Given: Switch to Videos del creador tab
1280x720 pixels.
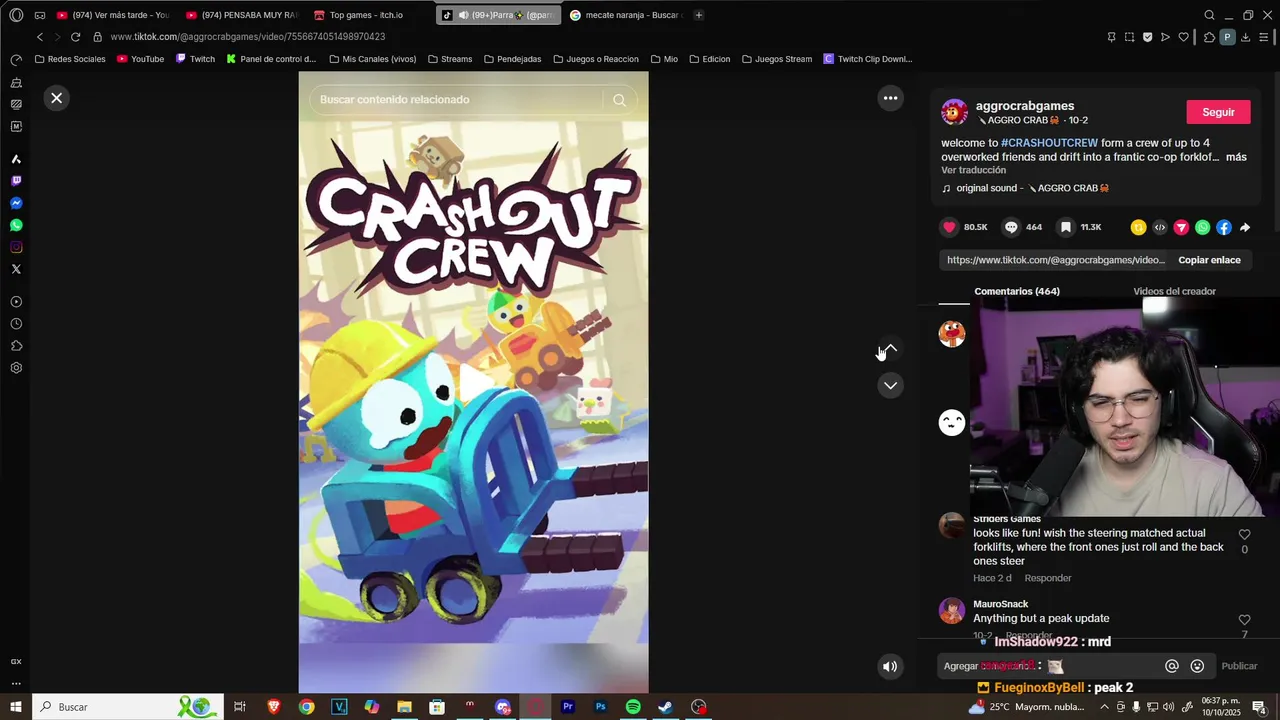Looking at the screenshot, I should [x=1174, y=291].
